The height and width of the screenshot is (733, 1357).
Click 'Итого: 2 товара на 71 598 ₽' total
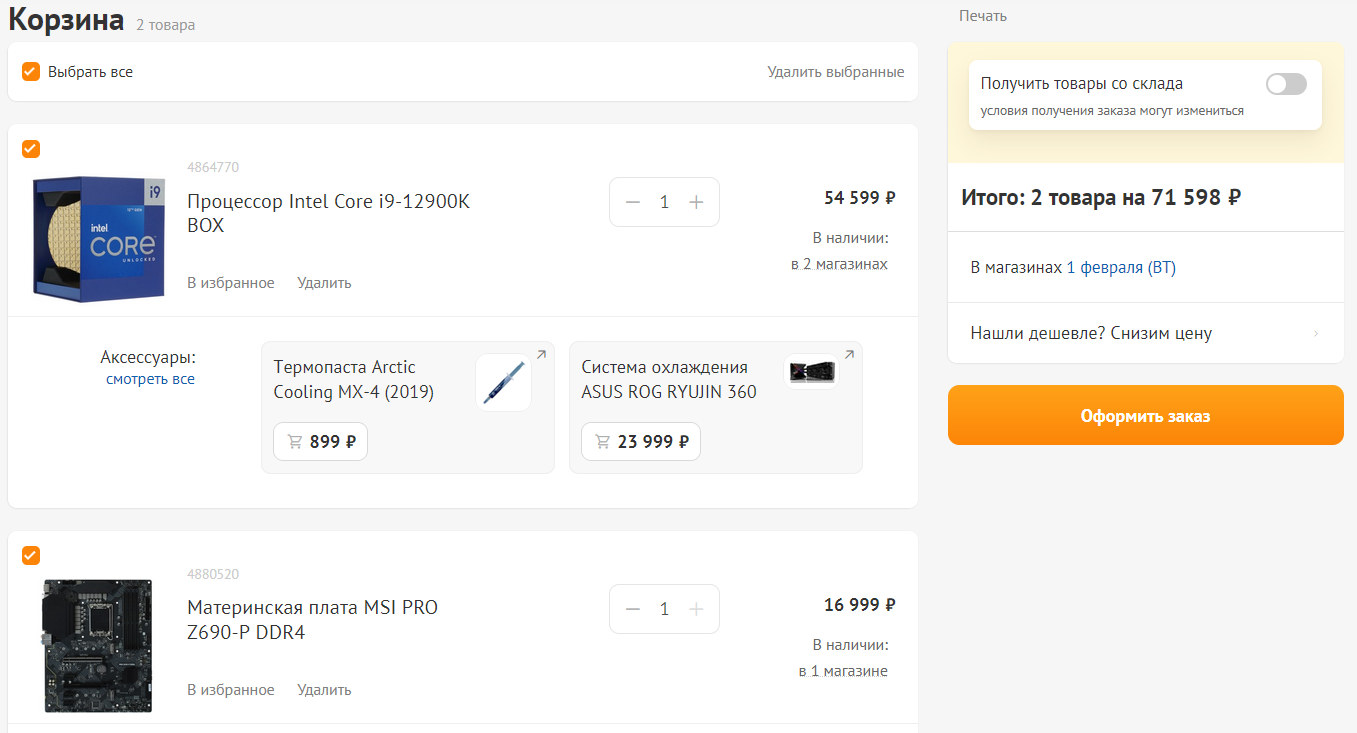(x=1101, y=197)
